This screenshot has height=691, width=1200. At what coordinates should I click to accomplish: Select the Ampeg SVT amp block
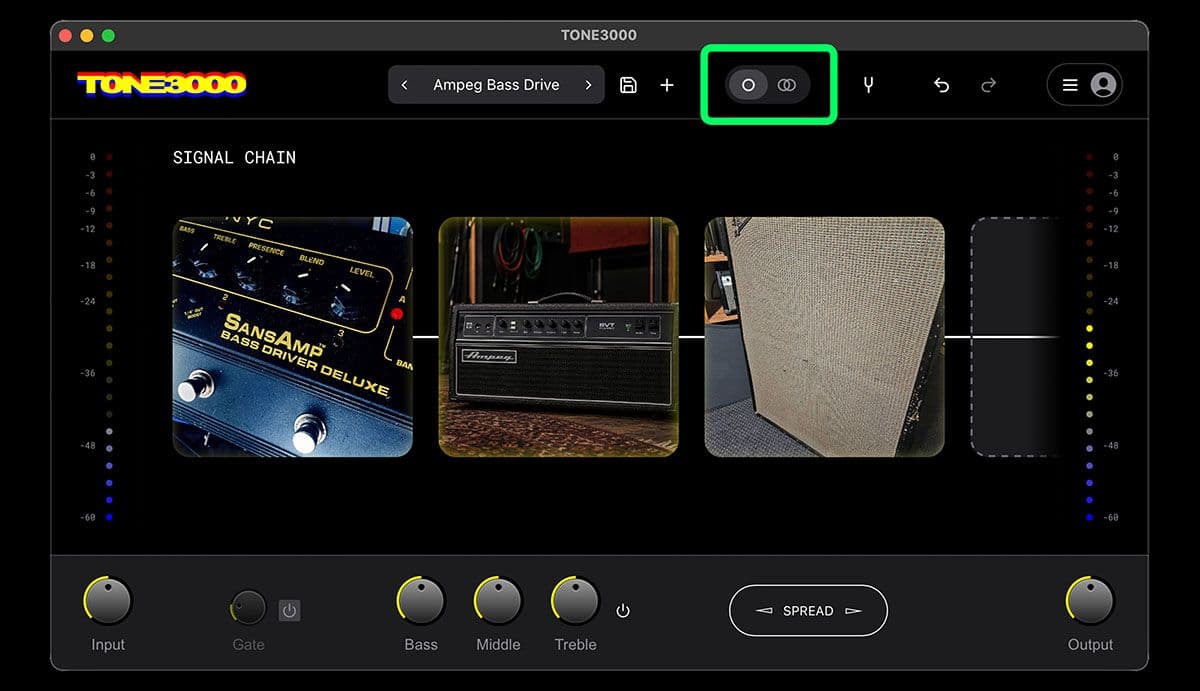pos(559,337)
